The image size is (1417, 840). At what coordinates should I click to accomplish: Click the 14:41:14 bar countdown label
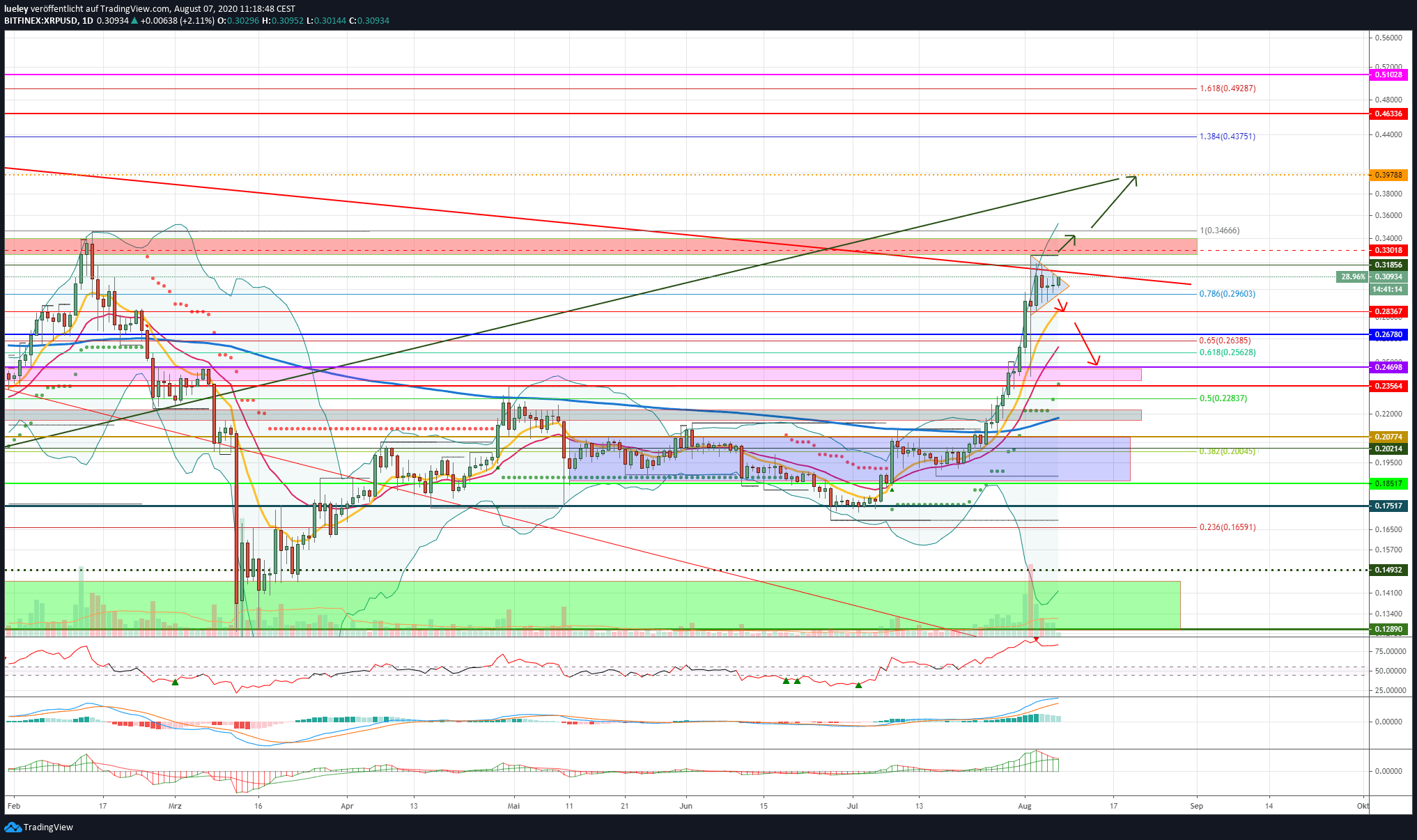(1388, 289)
